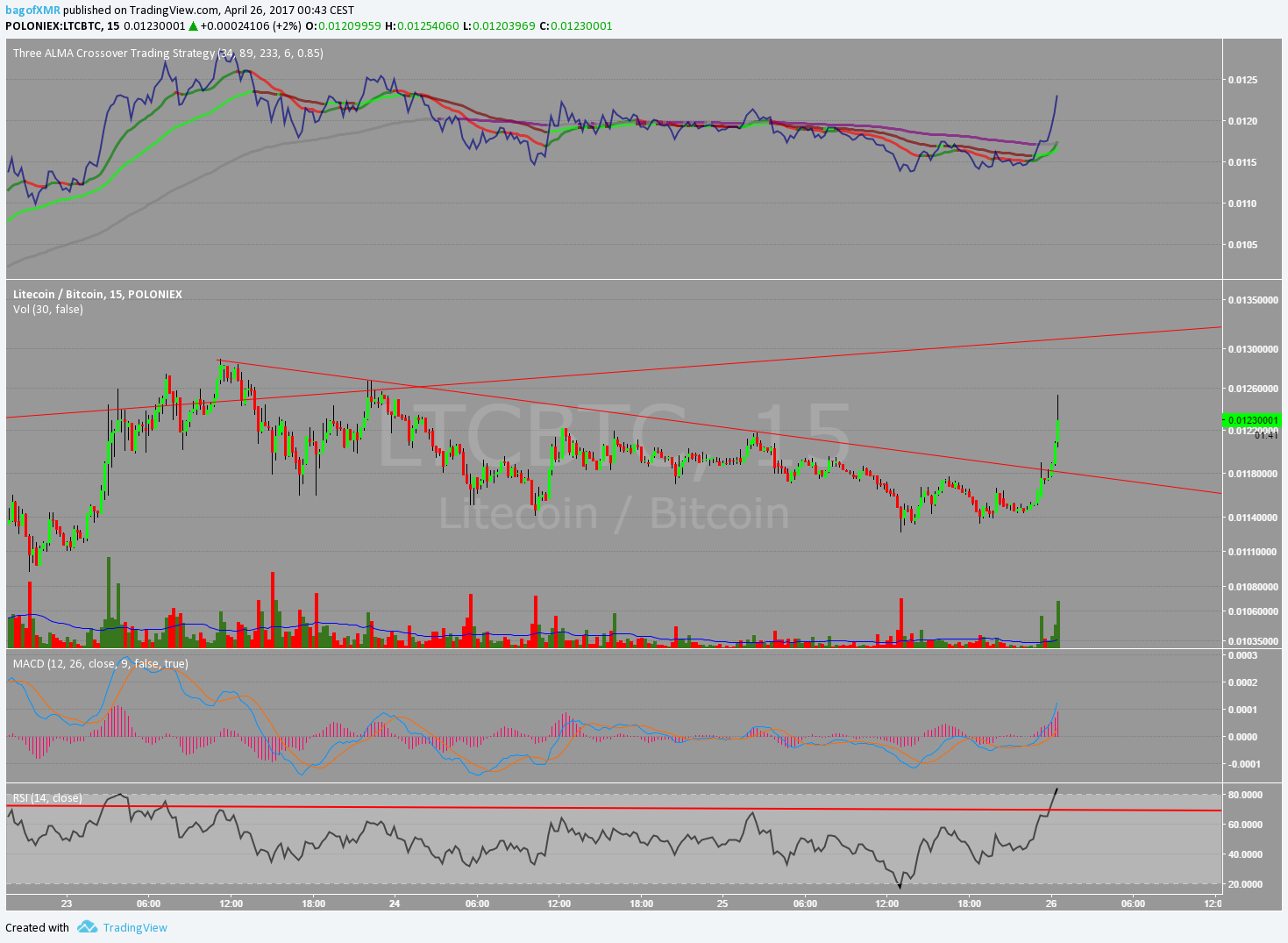This screenshot has height=943, width=1288.
Task: Click the 0.0120 value on ALMA pane axis
Action: tap(1242, 121)
